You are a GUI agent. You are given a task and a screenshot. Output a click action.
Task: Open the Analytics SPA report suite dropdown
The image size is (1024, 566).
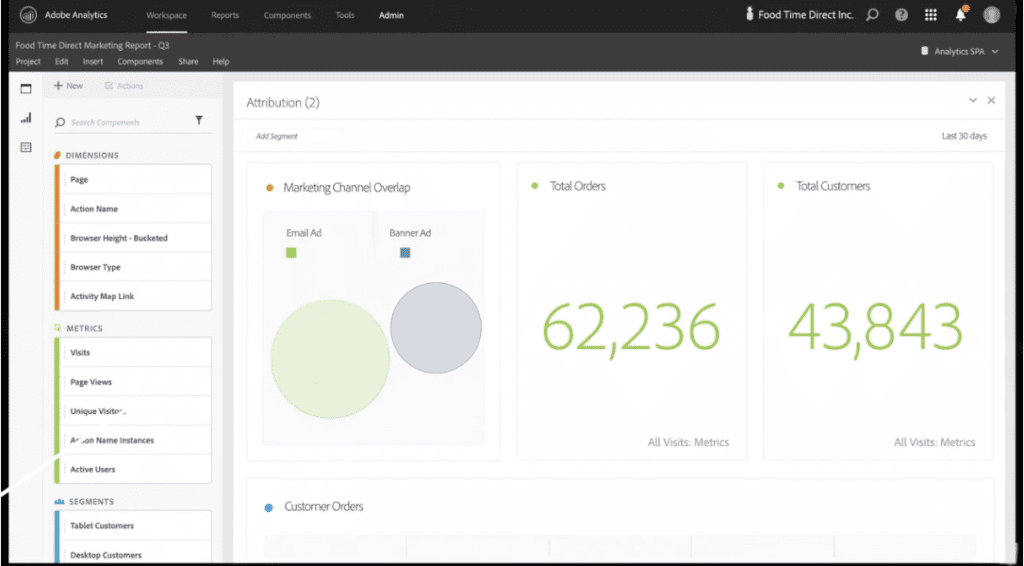pyautogui.click(x=959, y=51)
